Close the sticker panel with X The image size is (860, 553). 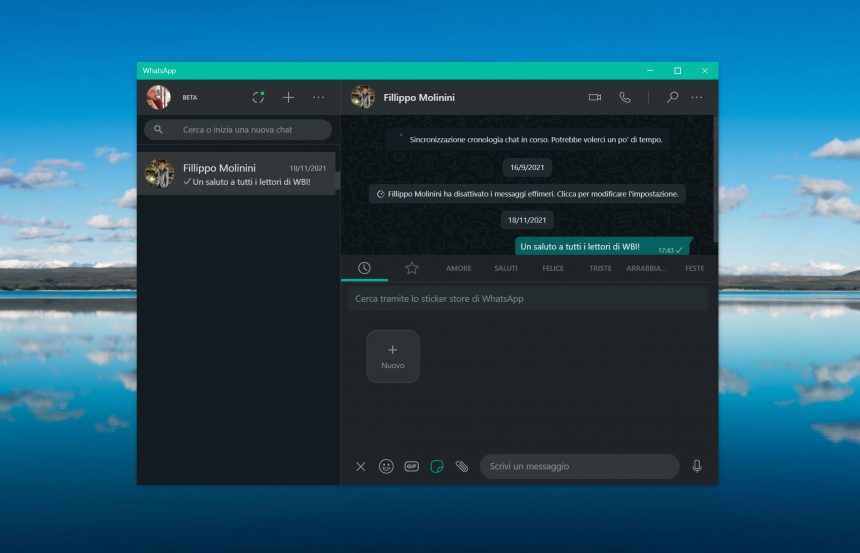tap(360, 466)
